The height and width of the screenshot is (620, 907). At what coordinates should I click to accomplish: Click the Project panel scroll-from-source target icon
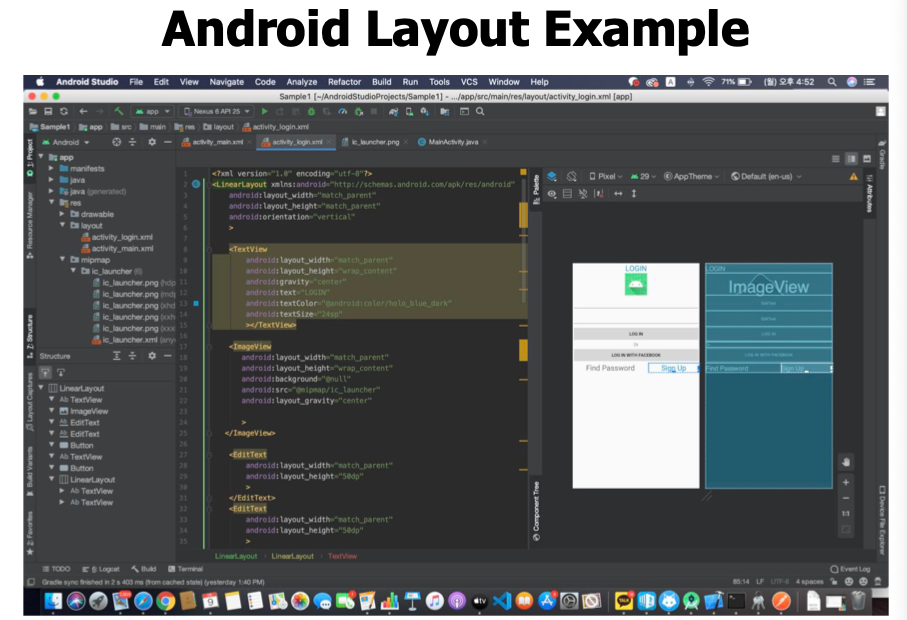(x=116, y=142)
